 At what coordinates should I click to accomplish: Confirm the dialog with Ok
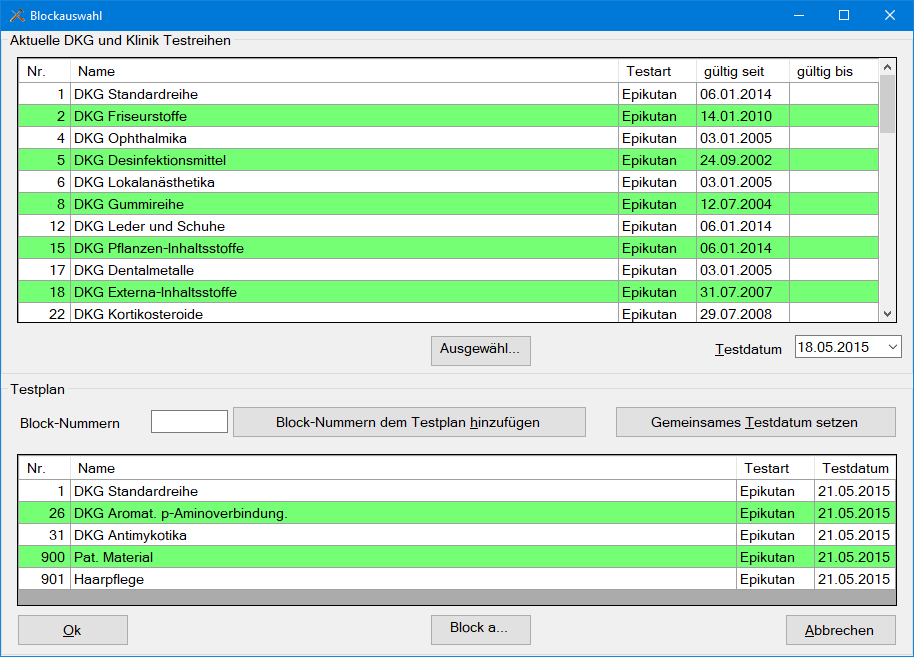pos(72,630)
